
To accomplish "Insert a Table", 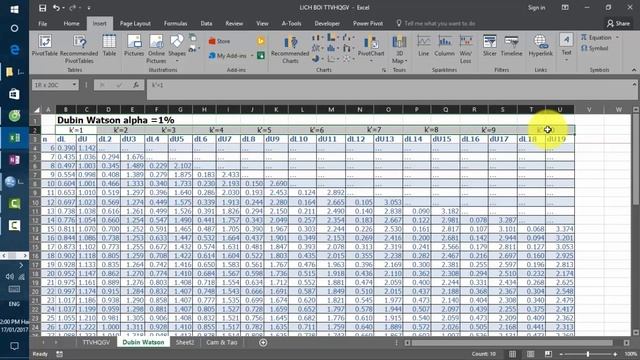I will coord(109,46).
